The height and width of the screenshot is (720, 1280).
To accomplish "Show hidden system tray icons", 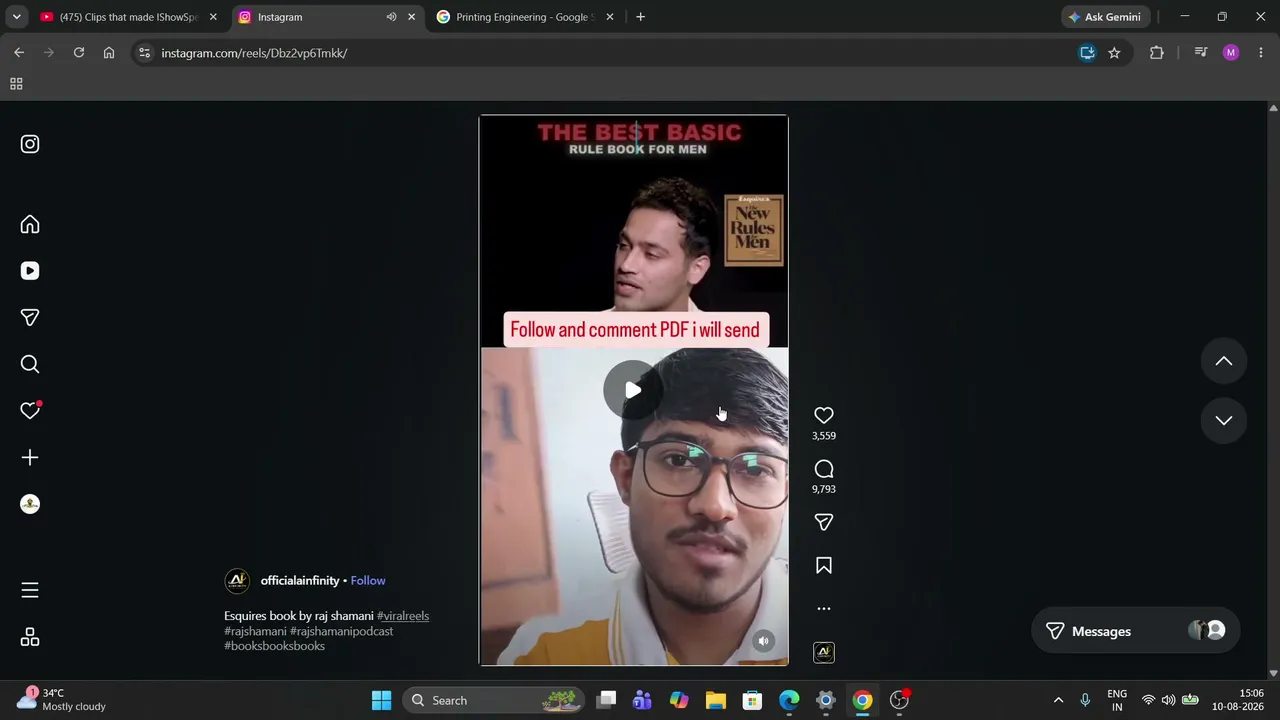I will [x=1058, y=700].
